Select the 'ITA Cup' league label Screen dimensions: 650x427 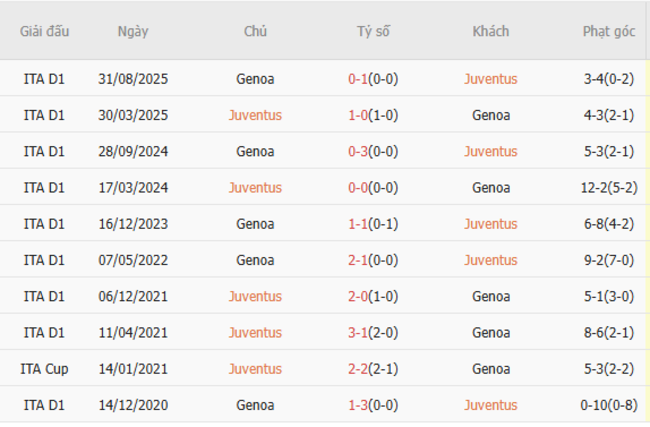pyautogui.click(x=44, y=368)
